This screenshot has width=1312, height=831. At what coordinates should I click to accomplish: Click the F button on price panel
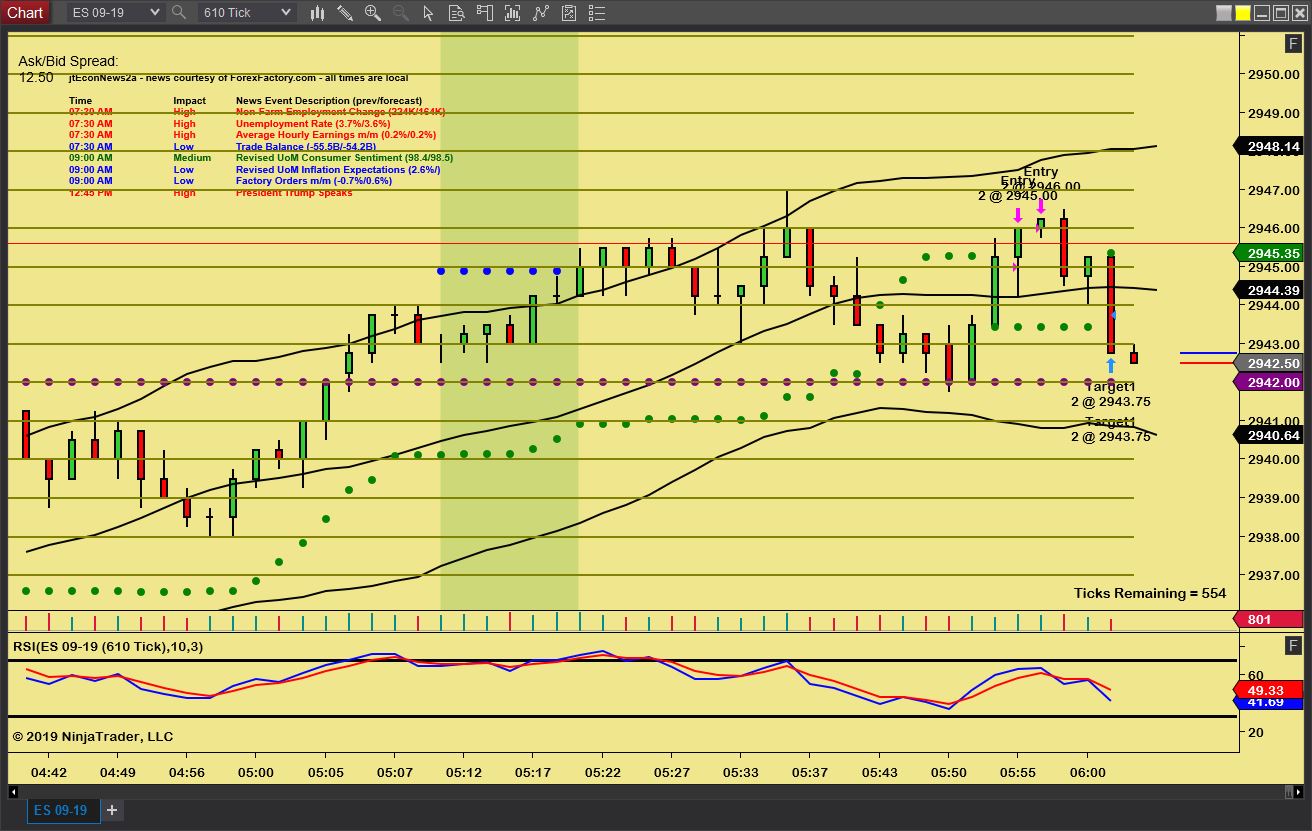pos(1292,44)
